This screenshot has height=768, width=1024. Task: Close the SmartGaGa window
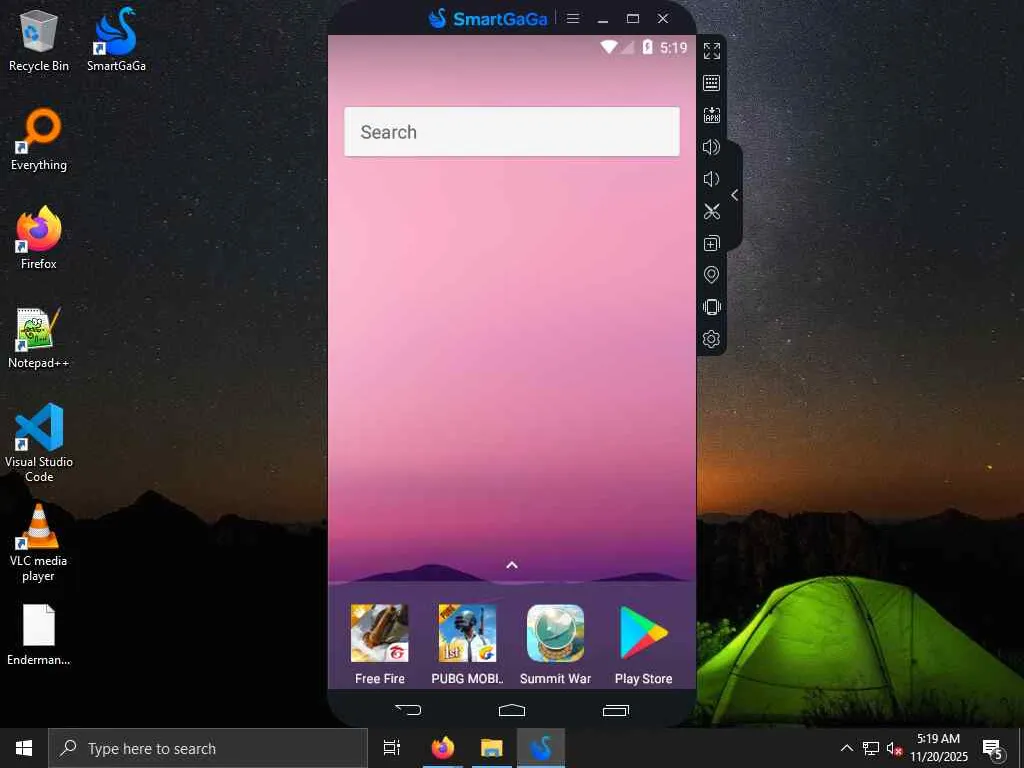click(663, 18)
